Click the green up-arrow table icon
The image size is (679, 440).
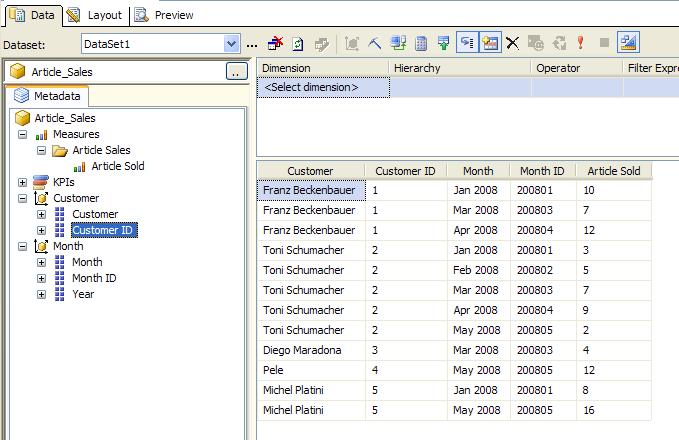pyautogui.click(x=444, y=43)
